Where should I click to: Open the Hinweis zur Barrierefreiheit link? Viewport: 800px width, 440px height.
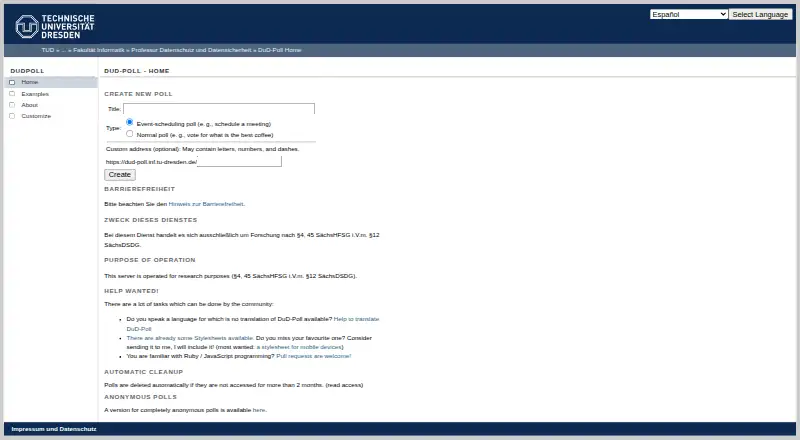point(206,204)
